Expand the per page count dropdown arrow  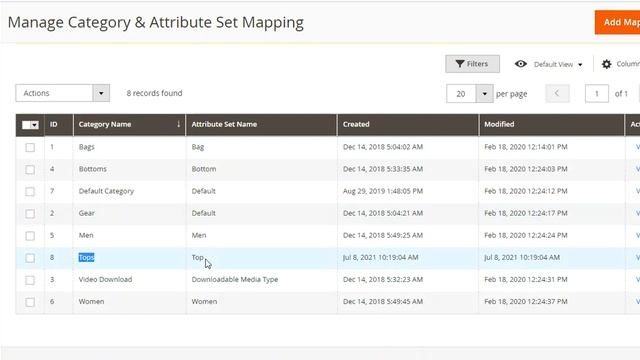tap(484, 94)
